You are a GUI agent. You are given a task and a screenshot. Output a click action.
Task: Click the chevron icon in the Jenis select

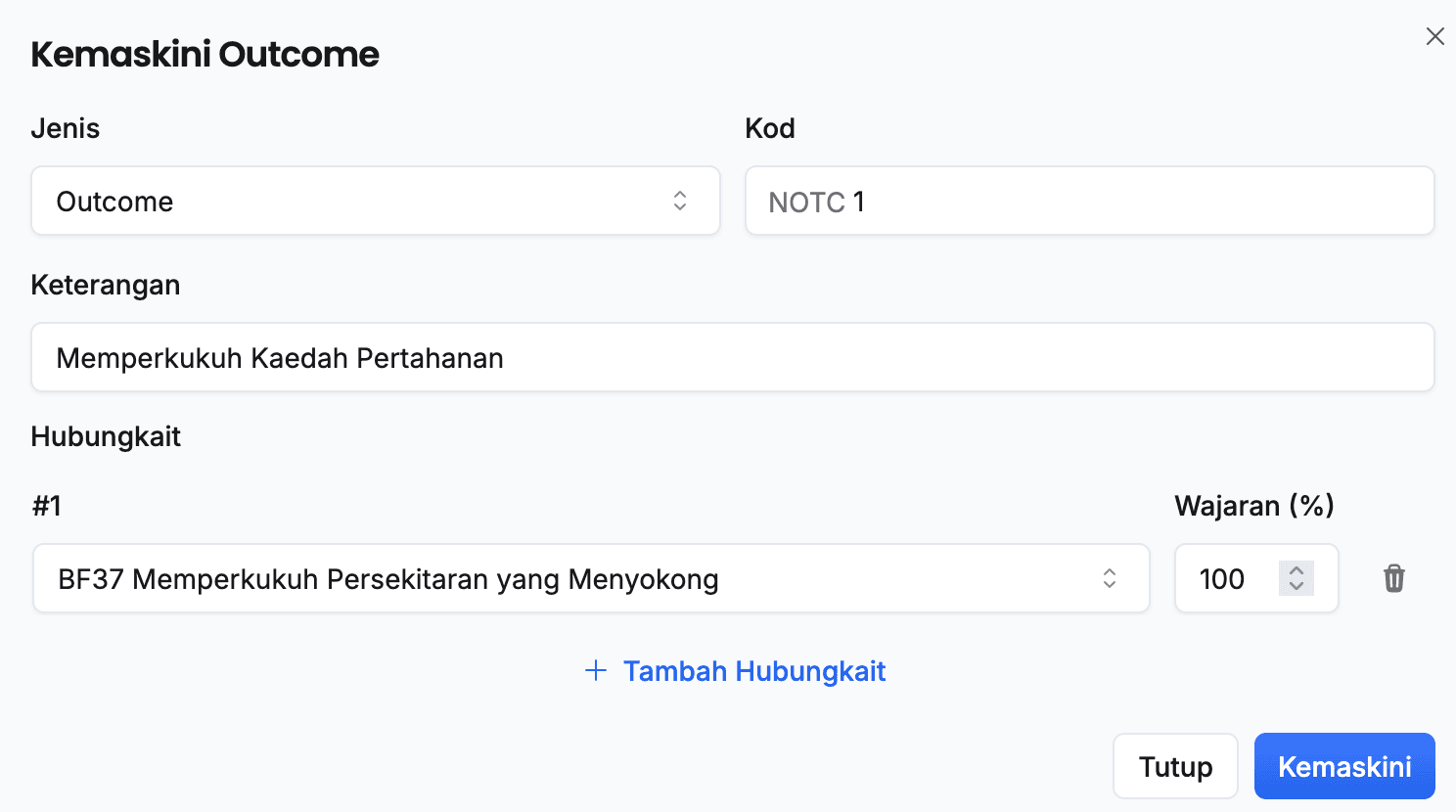click(x=680, y=201)
